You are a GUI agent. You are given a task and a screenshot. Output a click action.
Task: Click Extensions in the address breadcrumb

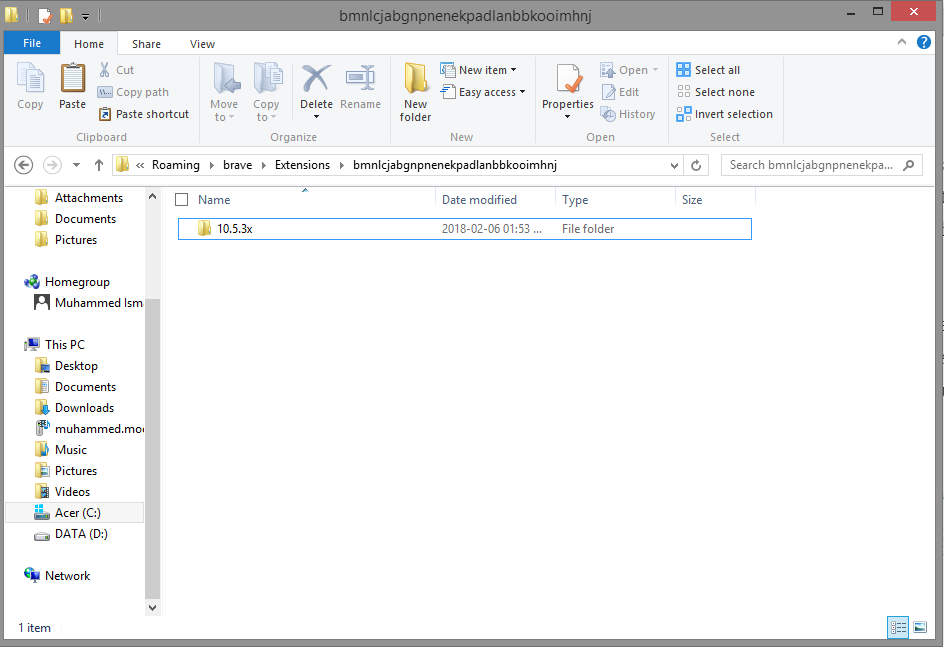[302, 165]
